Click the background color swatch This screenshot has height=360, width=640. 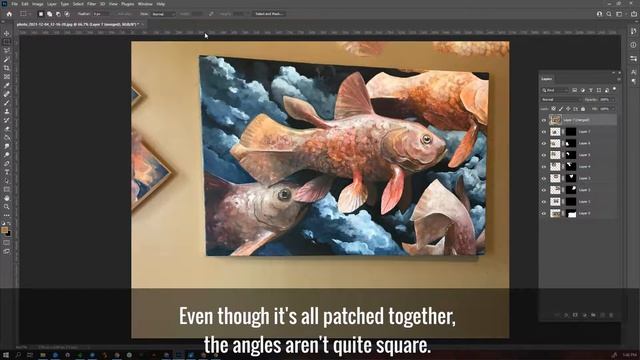(8, 233)
